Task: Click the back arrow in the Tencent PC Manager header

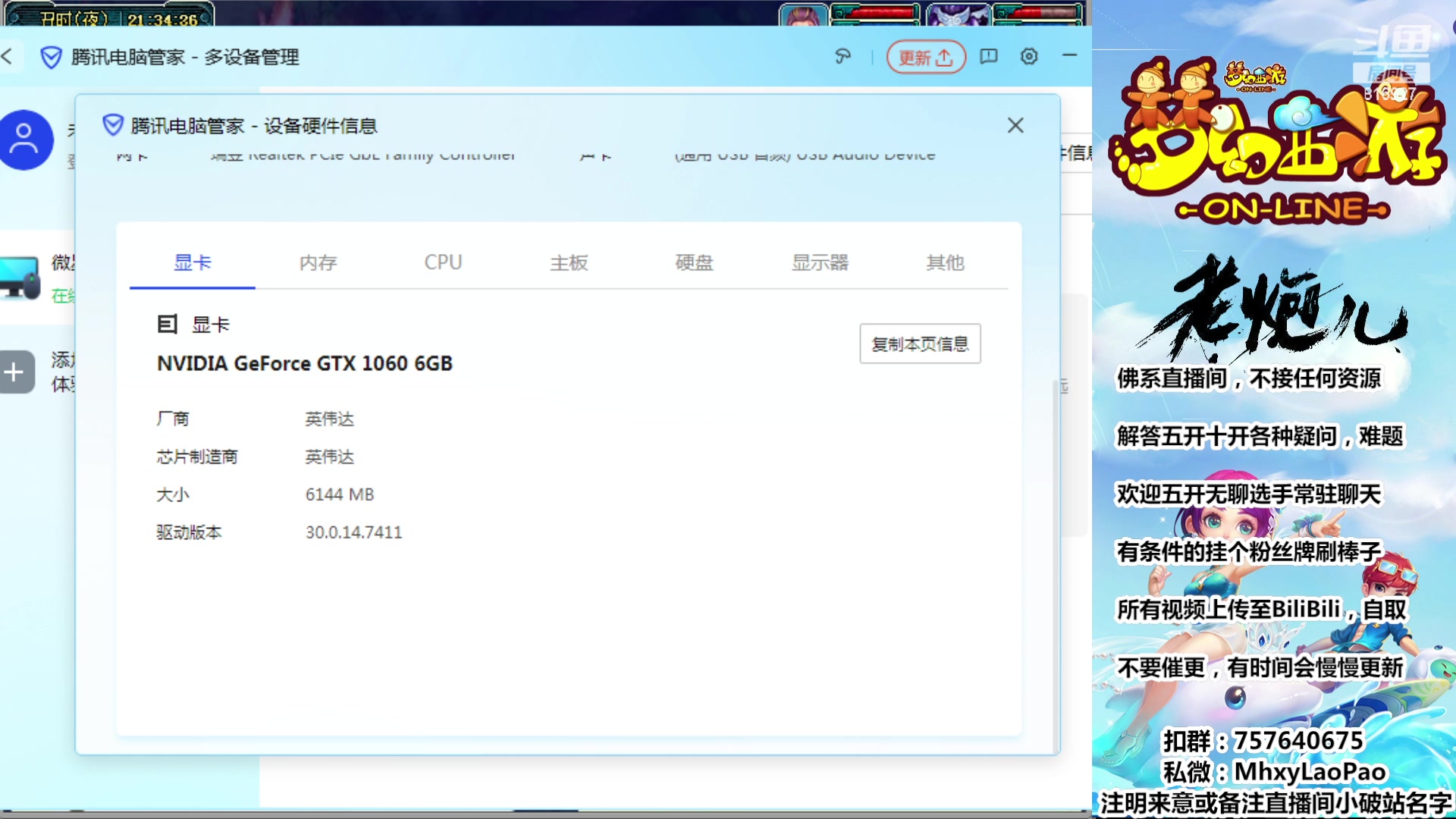Action: (8, 56)
